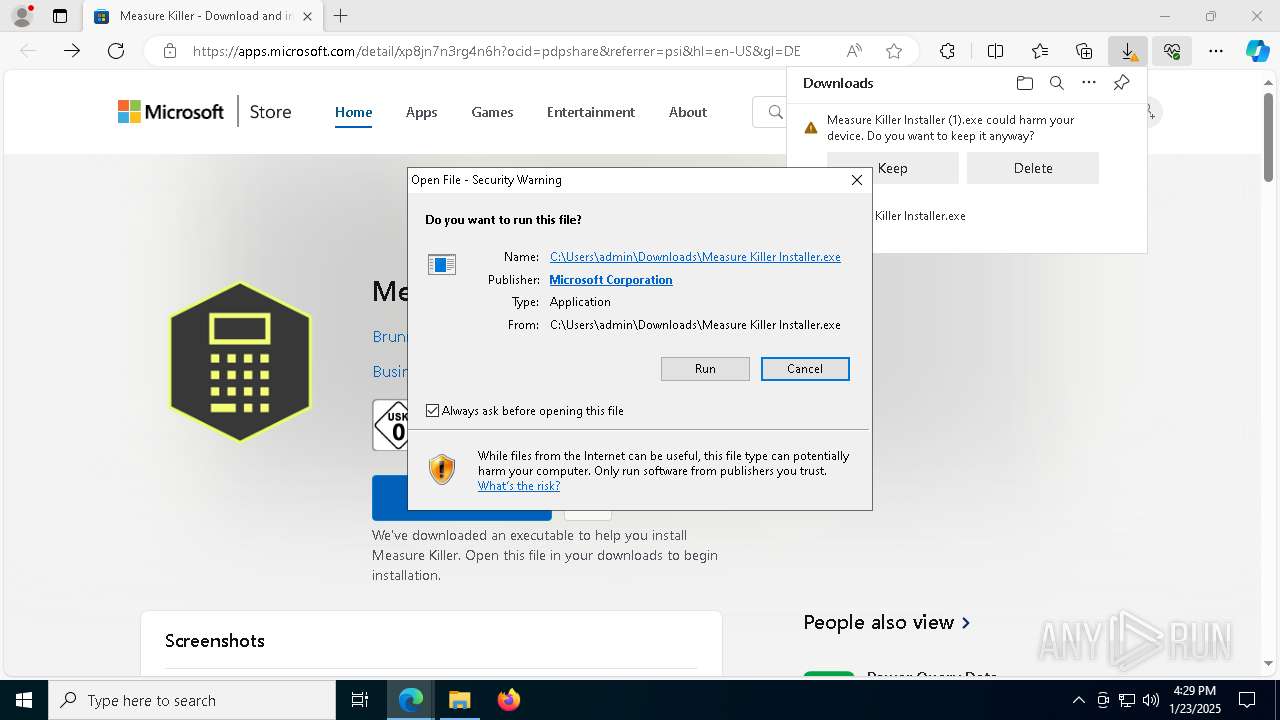Open File Explorer from the taskbar
The height and width of the screenshot is (720, 1280).
coord(459,700)
